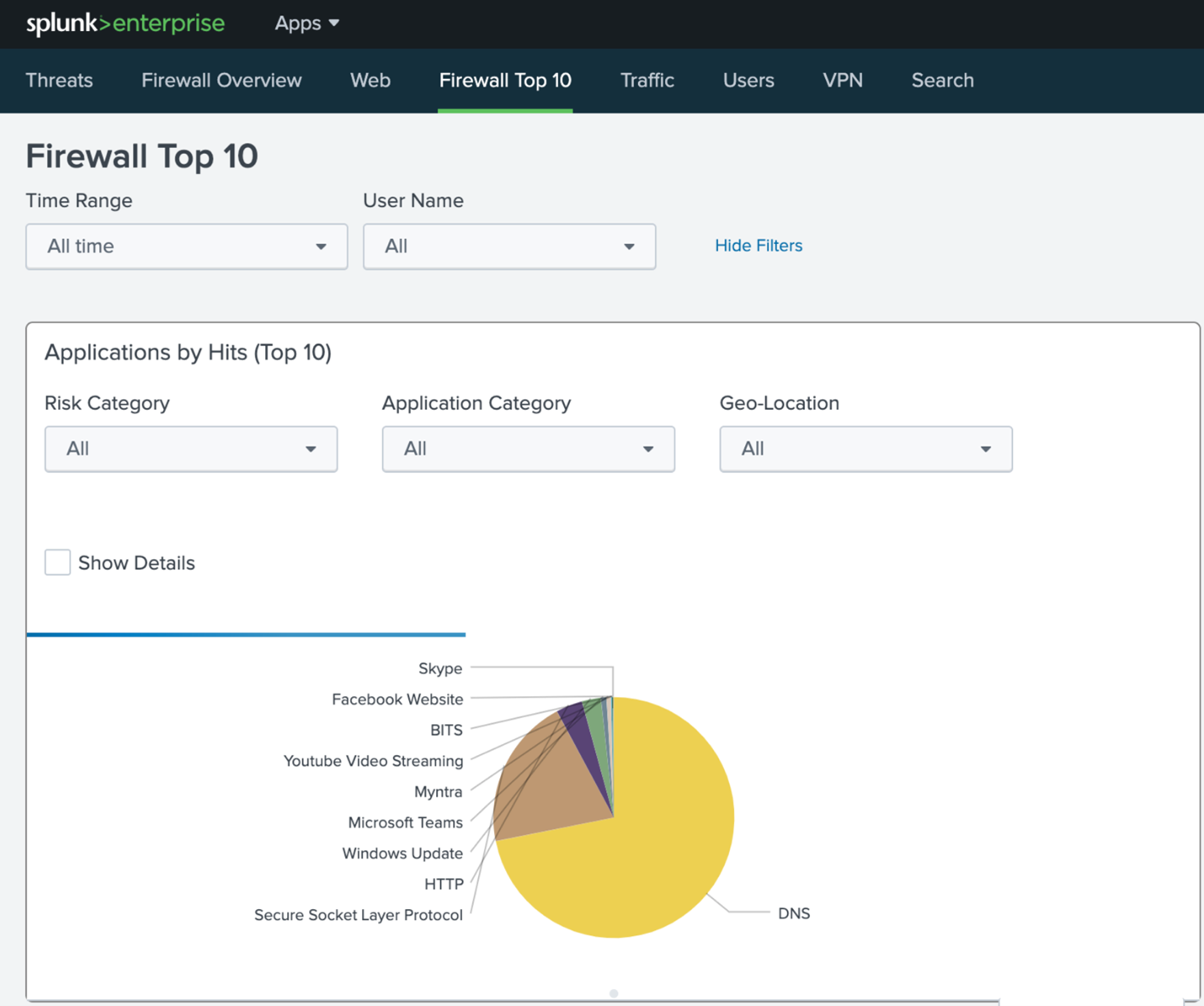Expand the Geo-Location dropdown

866,449
